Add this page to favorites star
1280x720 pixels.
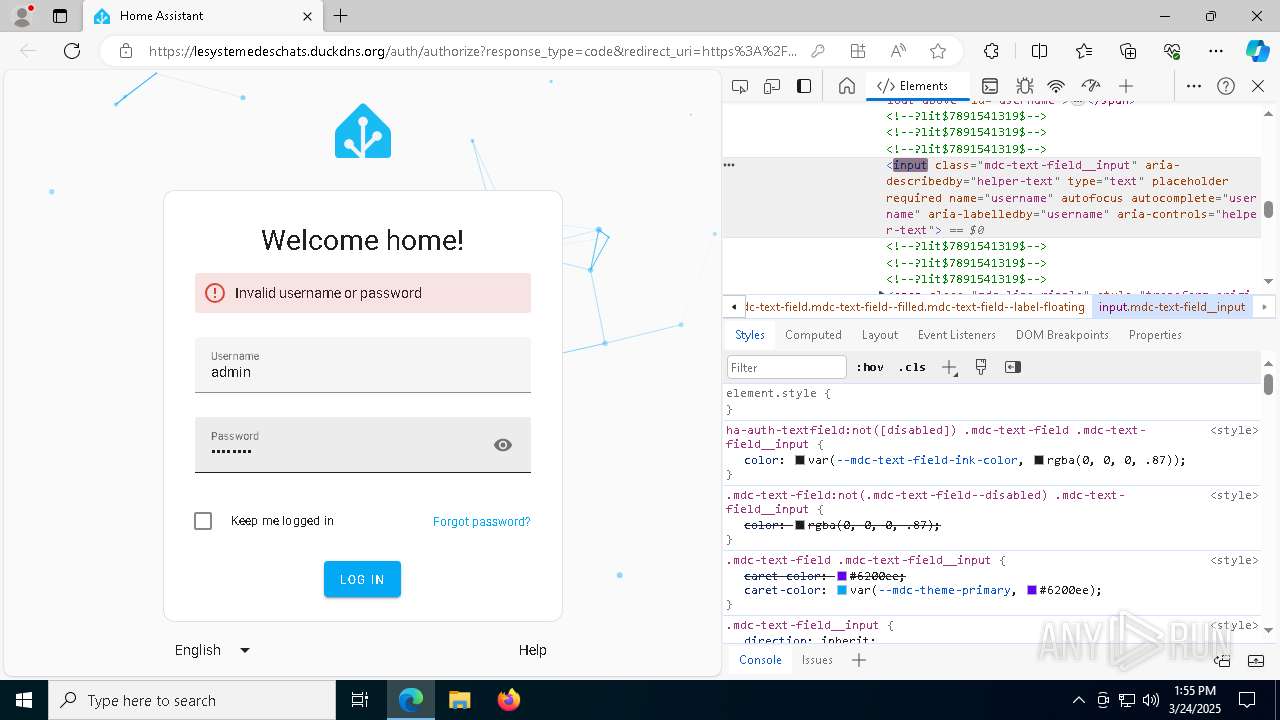[937, 51]
